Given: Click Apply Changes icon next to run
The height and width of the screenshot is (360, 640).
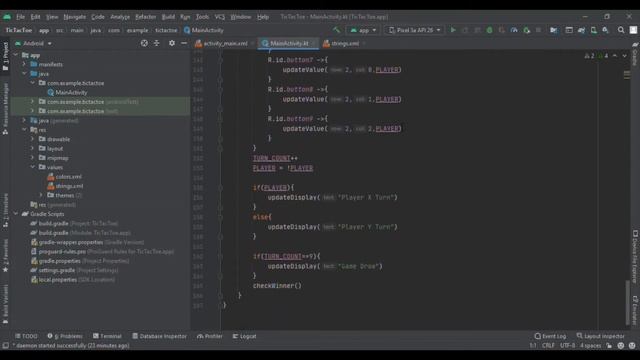Looking at the screenshot, I should click(x=465, y=30).
